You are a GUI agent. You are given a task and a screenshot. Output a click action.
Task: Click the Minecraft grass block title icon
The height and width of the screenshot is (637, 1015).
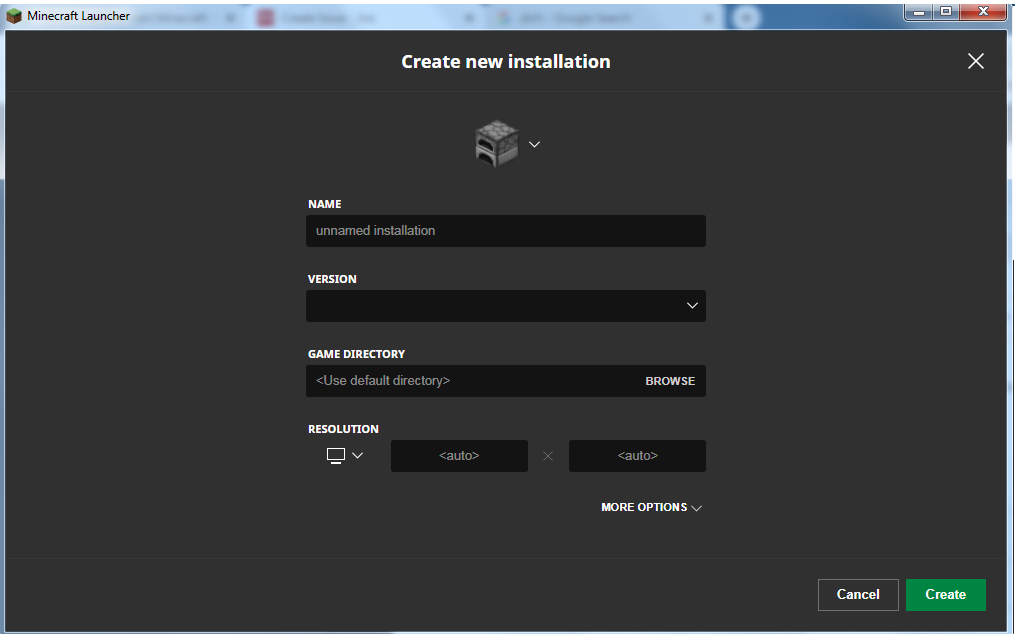click(14, 15)
